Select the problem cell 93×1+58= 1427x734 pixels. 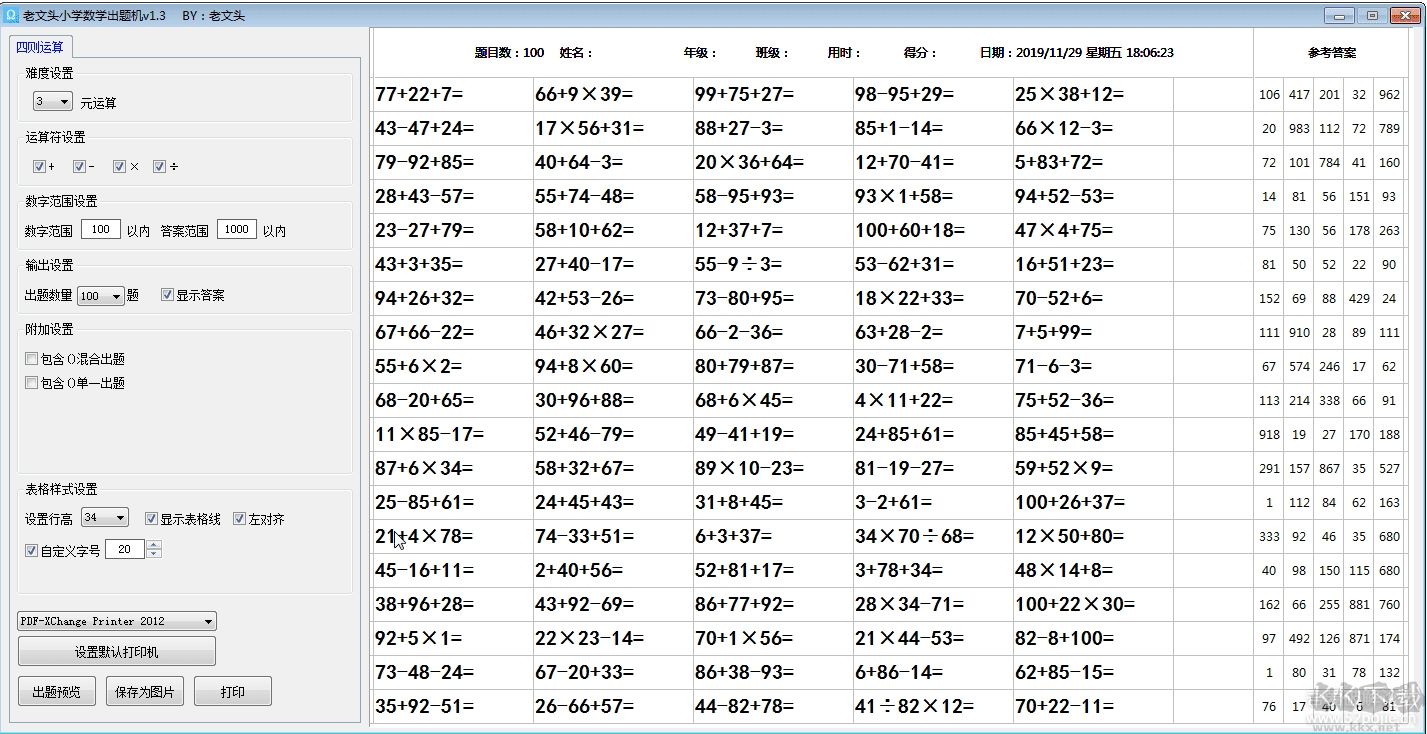coord(933,197)
